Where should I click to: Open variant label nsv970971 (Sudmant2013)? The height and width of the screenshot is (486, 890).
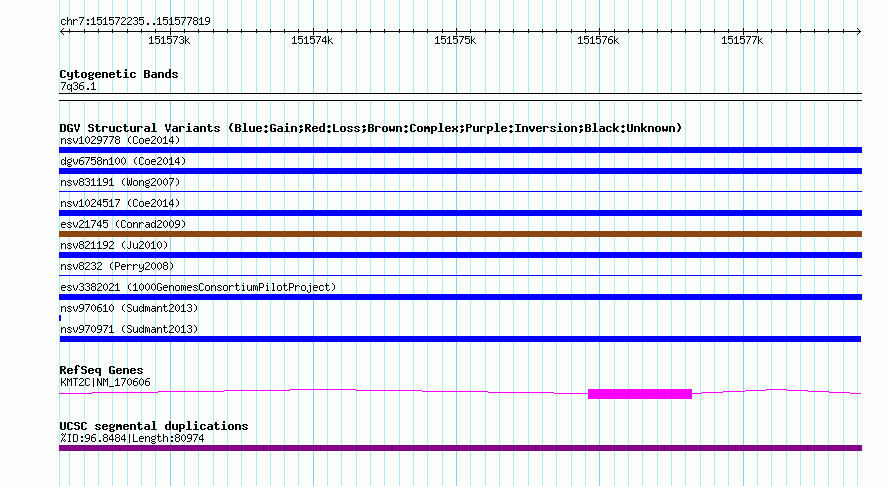coord(129,329)
